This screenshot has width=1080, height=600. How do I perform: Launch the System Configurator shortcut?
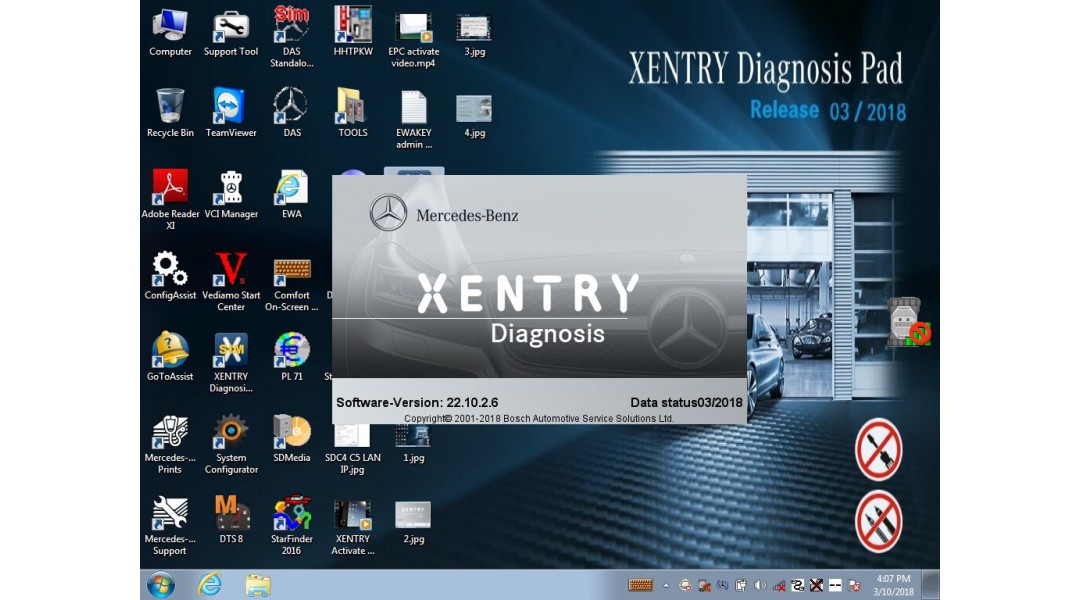pos(231,445)
